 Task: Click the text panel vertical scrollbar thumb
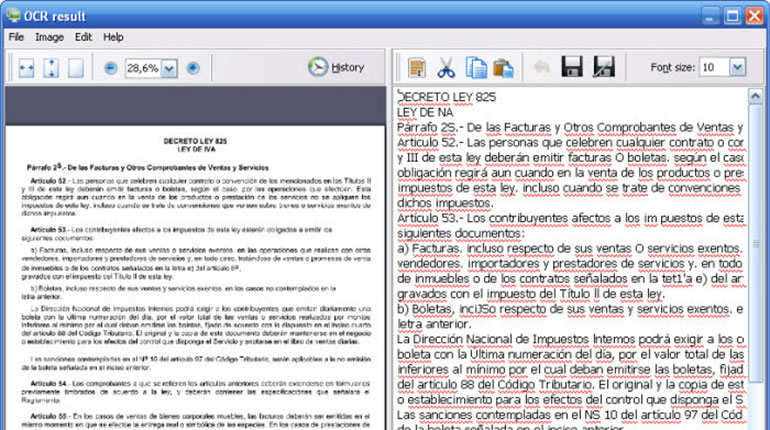pos(755,243)
